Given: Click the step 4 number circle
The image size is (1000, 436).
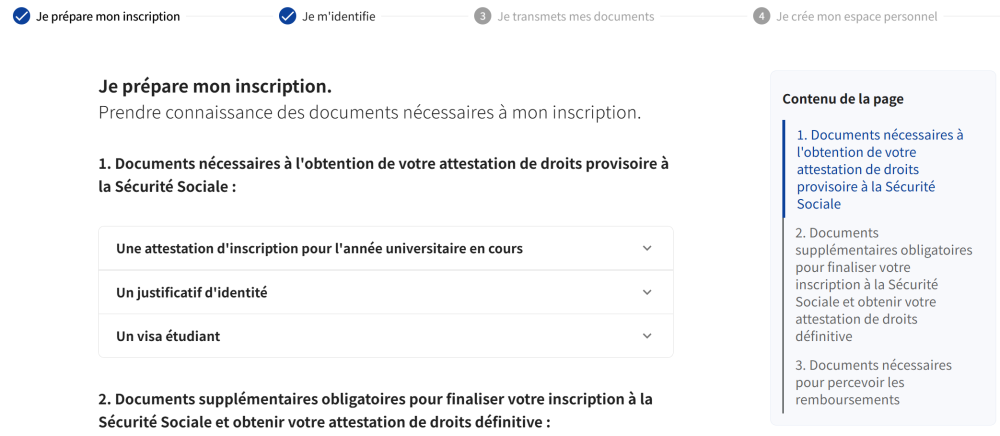Looking at the screenshot, I should click(x=762, y=16).
